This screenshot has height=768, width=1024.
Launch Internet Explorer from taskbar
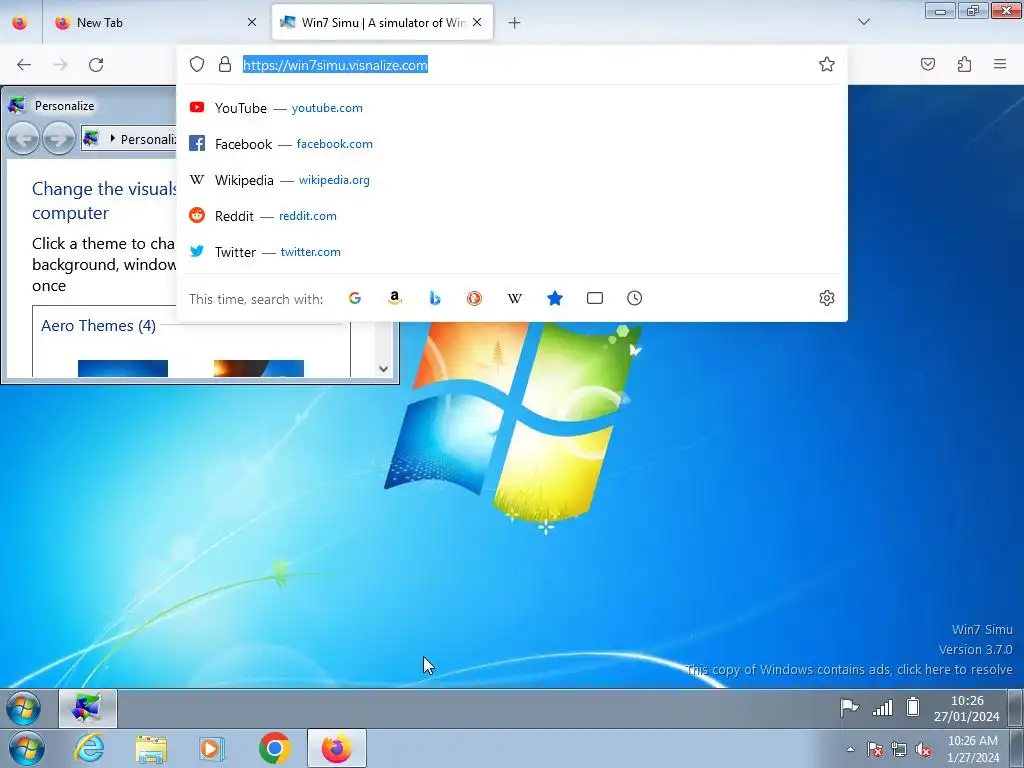[x=89, y=748]
